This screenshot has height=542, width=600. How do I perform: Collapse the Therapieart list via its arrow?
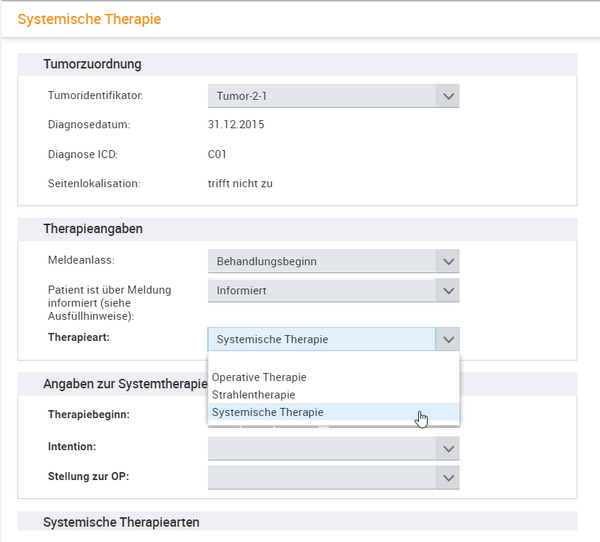pyautogui.click(x=448, y=339)
